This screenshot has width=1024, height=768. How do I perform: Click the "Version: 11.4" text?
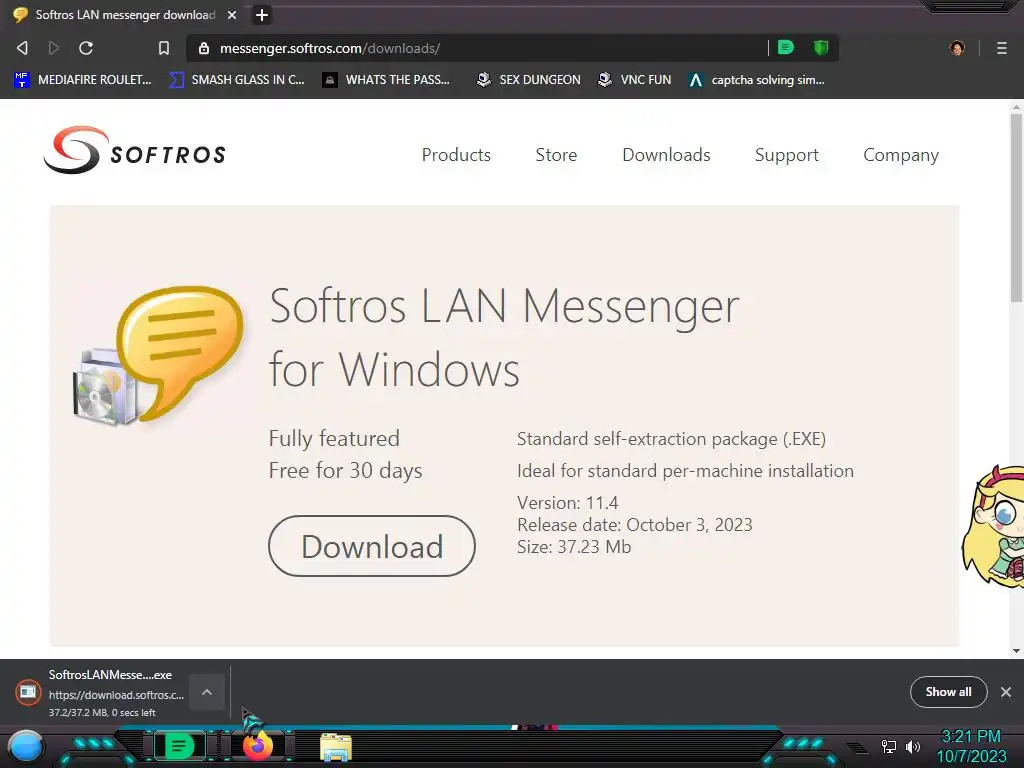pyautogui.click(x=568, y=503)
